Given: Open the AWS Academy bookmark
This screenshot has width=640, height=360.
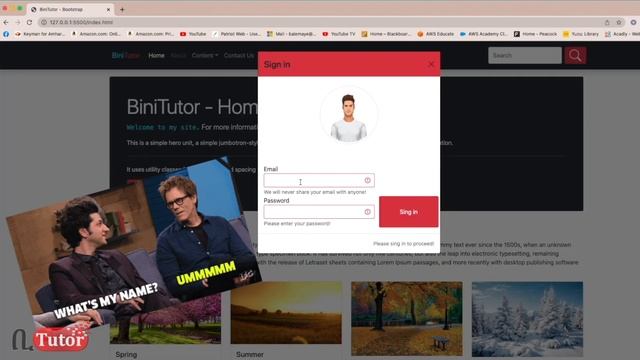Looking at the screenshot, I should pyautogui.click(x=484, y=34).
